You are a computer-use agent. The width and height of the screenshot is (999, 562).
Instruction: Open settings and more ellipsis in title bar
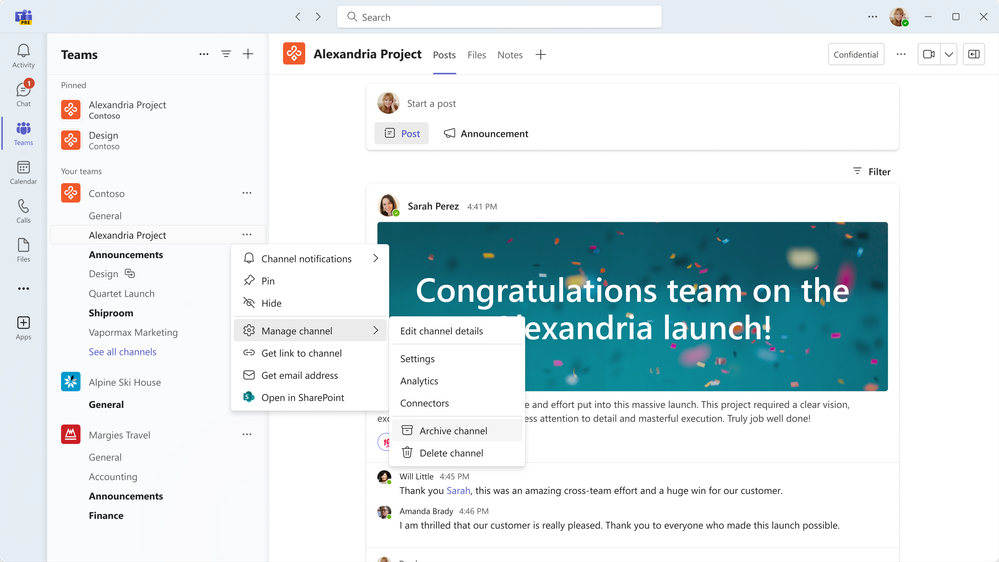pos(872,17)
